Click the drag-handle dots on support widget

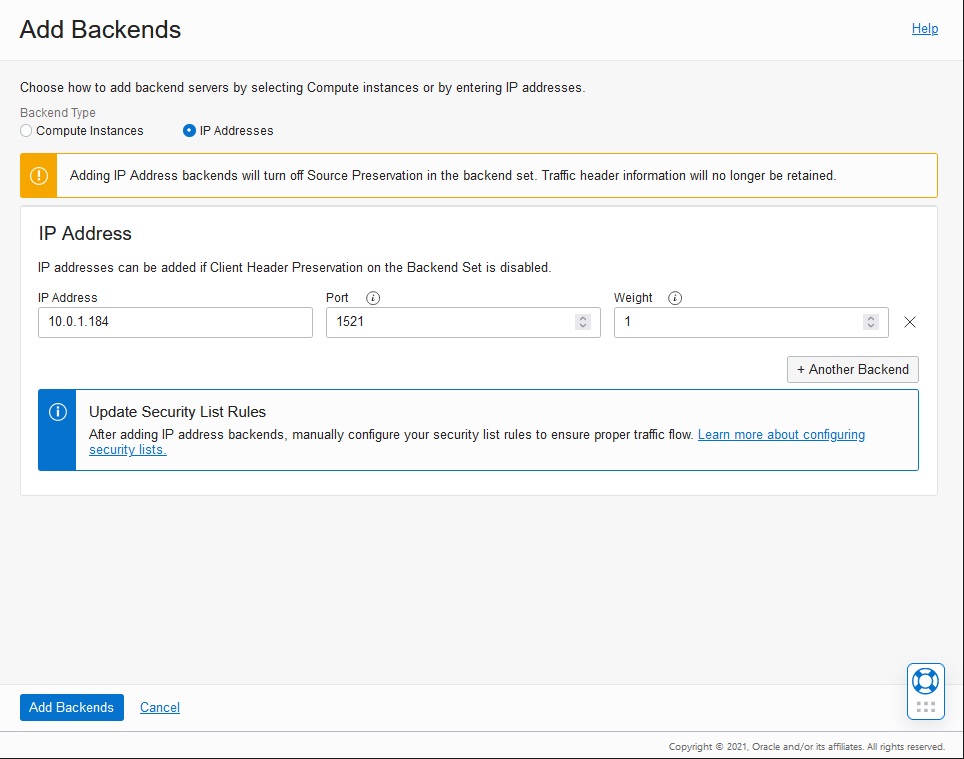tap(925, 707)
